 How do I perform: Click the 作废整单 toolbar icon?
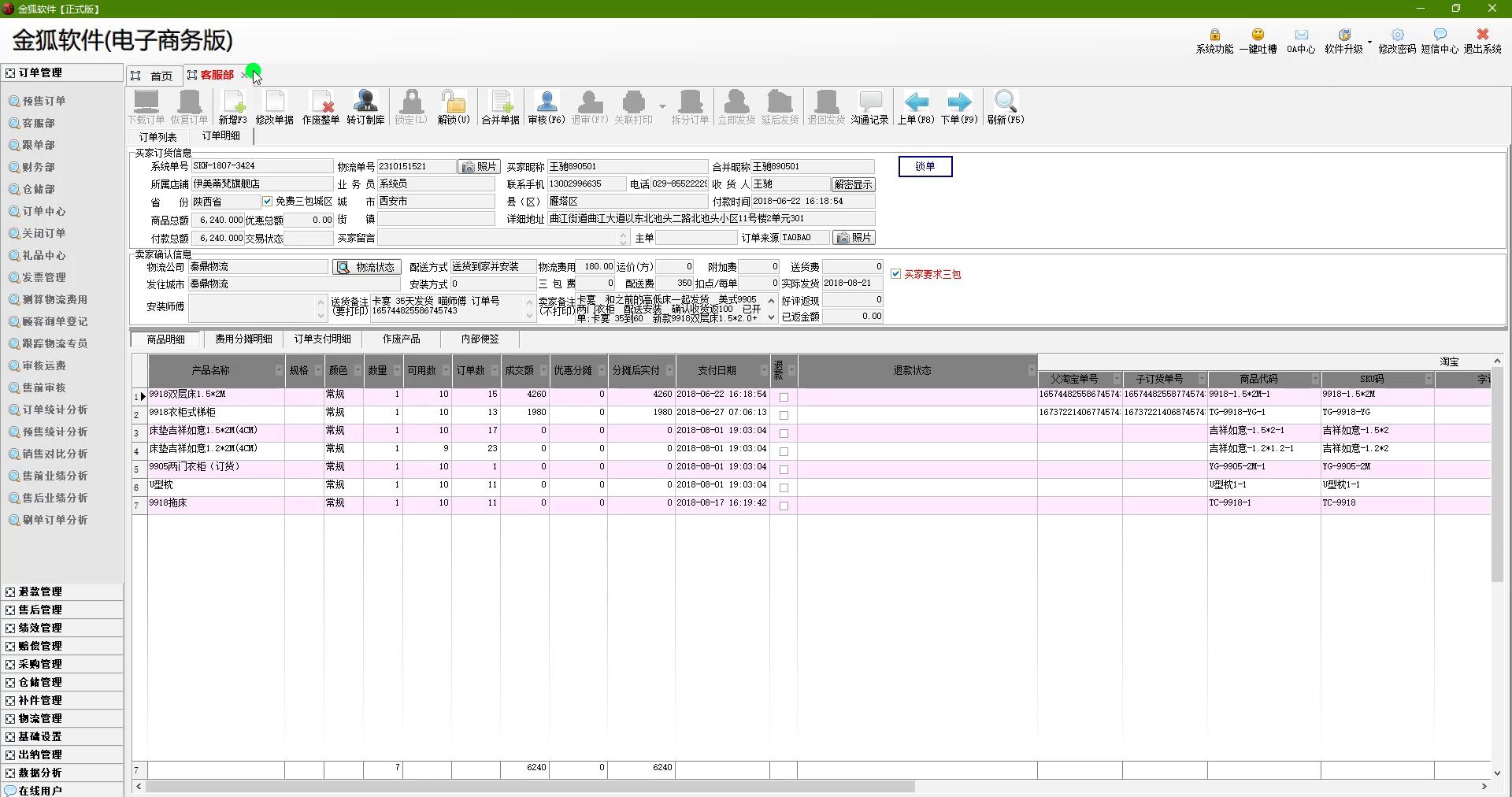321,102
